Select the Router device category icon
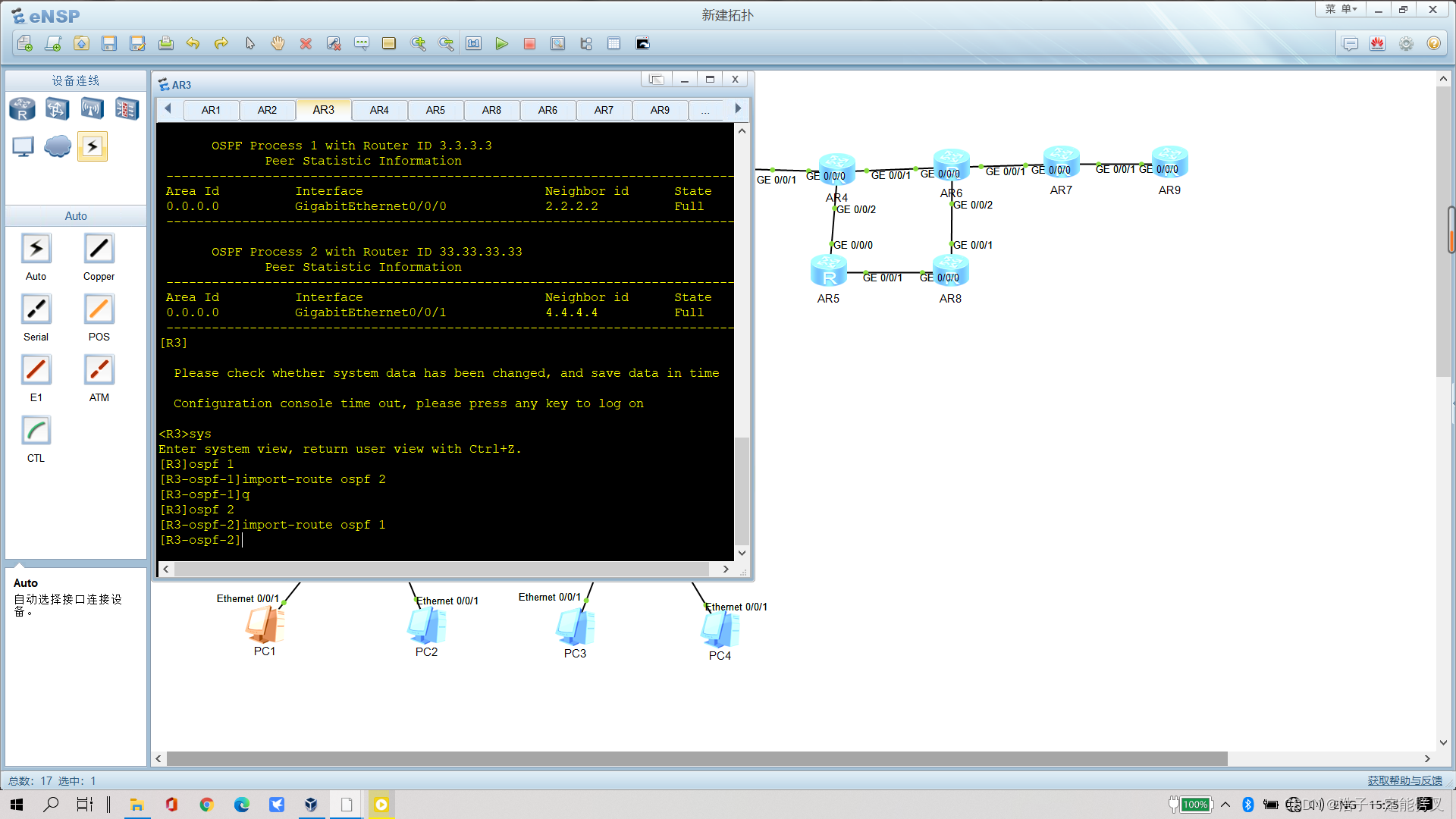1456x819 pixels. point(22,109)
